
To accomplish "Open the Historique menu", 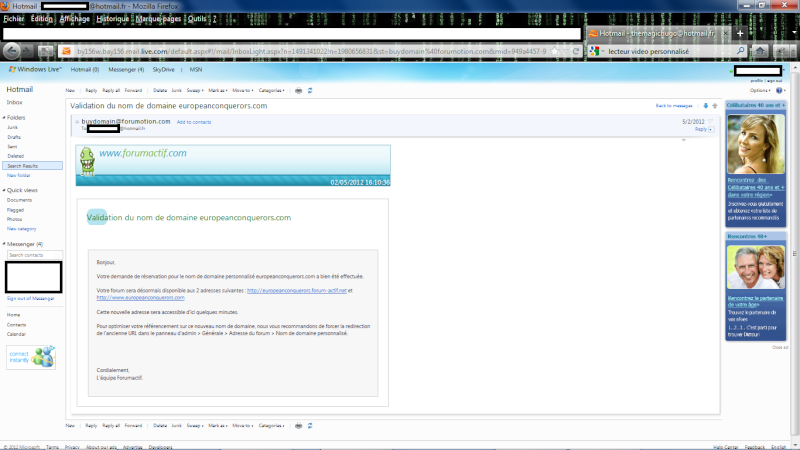I will coord(113,19).
